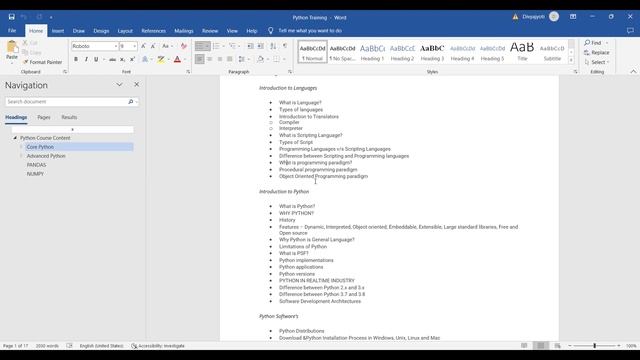Switch to the Layout ribbon tab
Screen dimensions: 640x360
point(125,31)
